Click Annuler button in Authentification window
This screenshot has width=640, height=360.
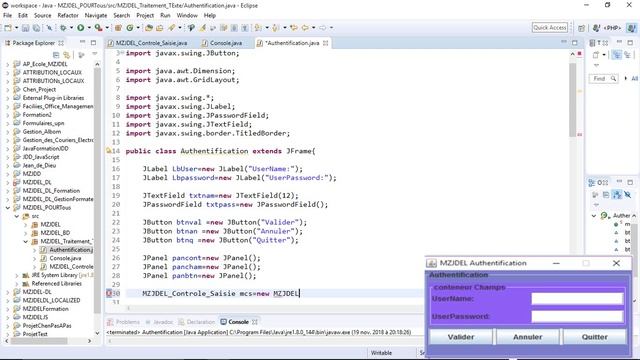coord(528,337)
